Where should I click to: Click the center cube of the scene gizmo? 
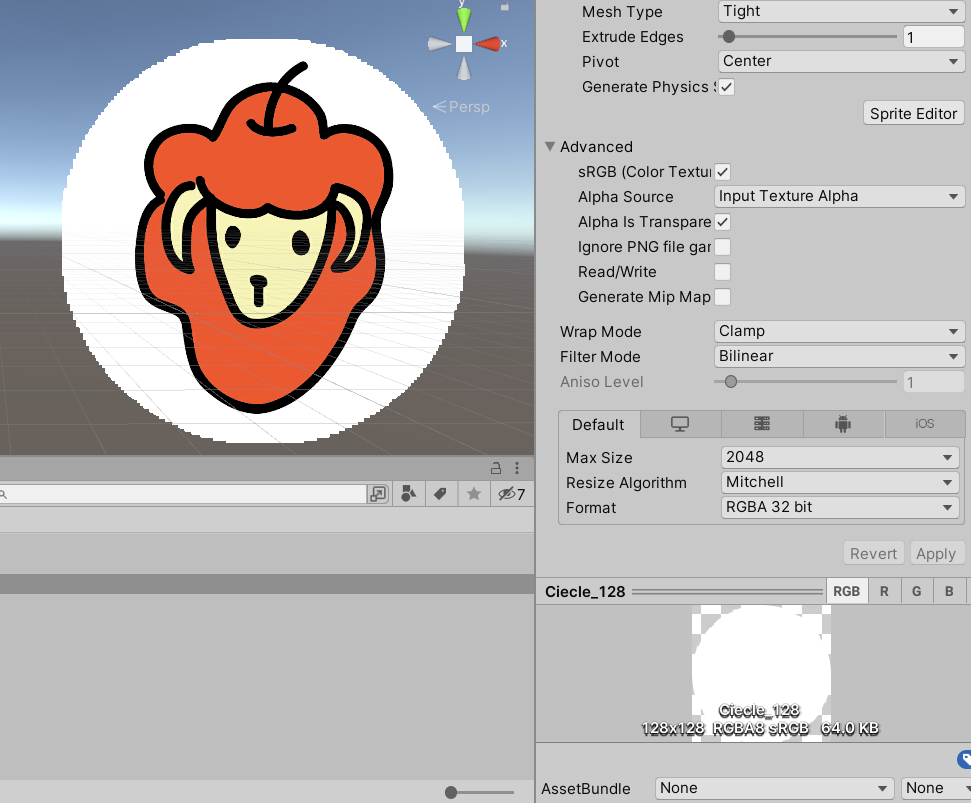tap(464, 44)
